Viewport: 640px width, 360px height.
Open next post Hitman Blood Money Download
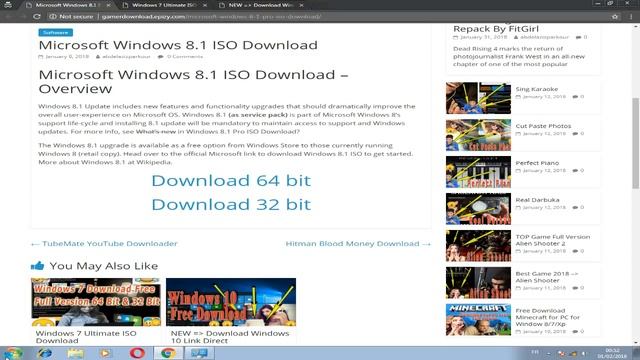(358, 244)
